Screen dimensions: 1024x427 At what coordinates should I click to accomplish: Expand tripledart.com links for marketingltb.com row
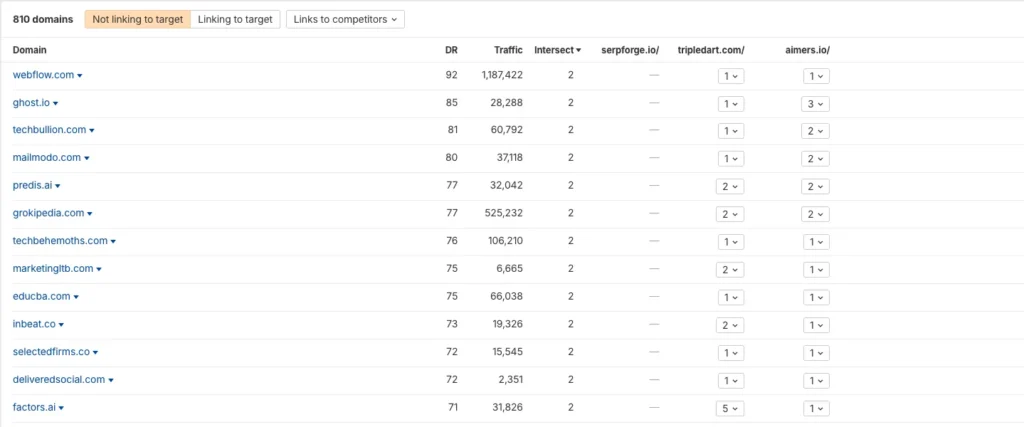coord(731,270)
